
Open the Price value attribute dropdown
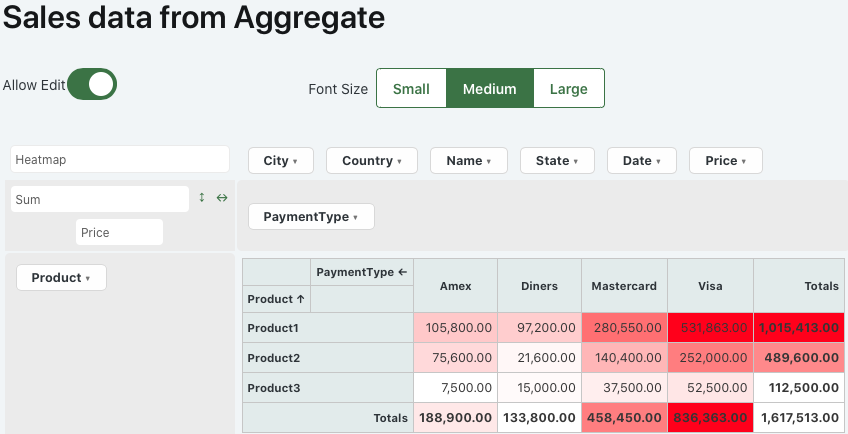tap(119, 232)
